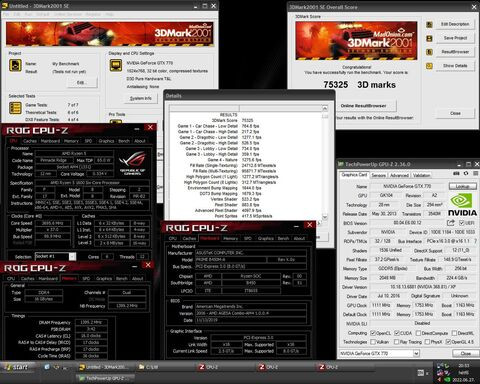Image resolution: width=480 pixels, height=384 pixels.
Task: Select the Graphics Card tab in GPU-Z
Action: (x=354, y=175)
